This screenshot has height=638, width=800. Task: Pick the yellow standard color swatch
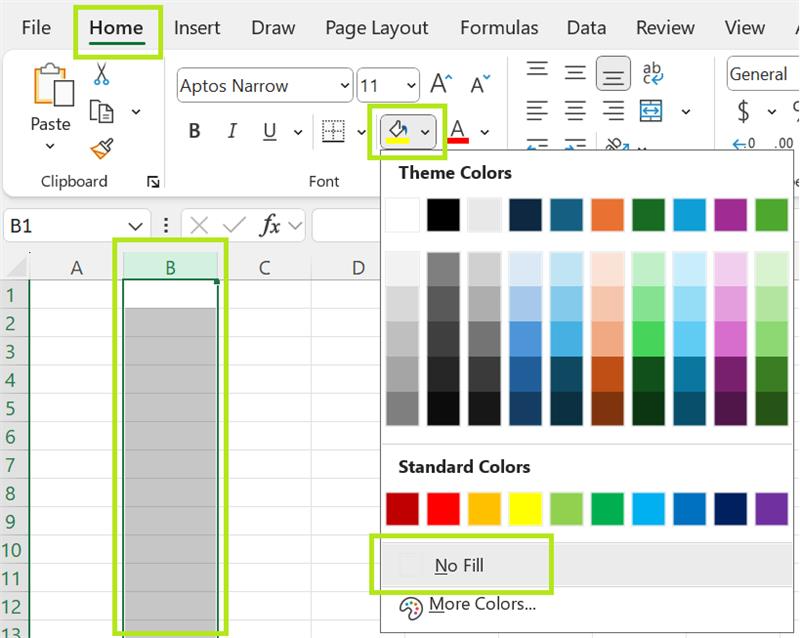tap(525, 509)
